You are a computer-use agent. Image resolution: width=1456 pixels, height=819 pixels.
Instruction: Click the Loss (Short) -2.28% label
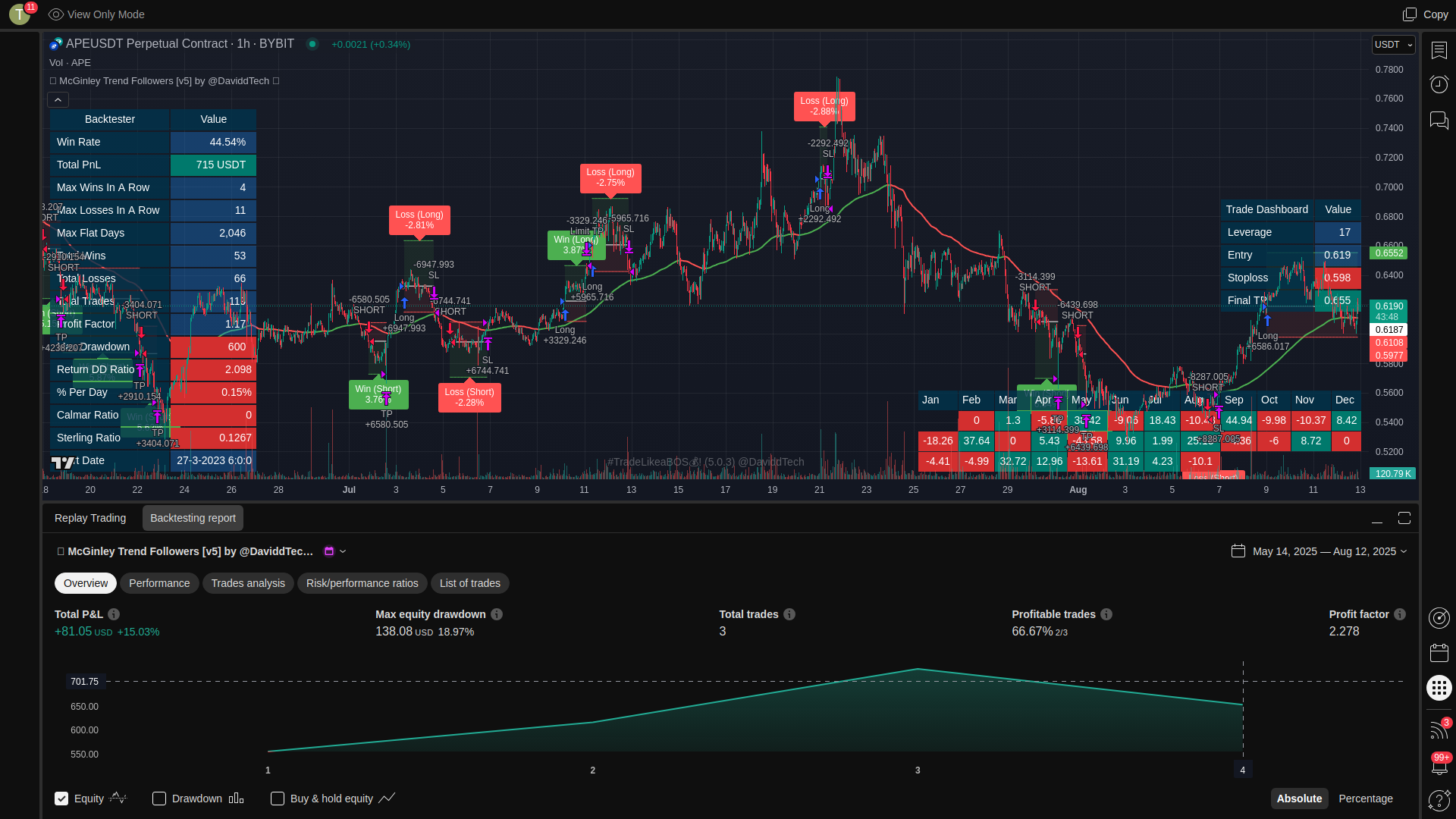click(x=469, y=397)
